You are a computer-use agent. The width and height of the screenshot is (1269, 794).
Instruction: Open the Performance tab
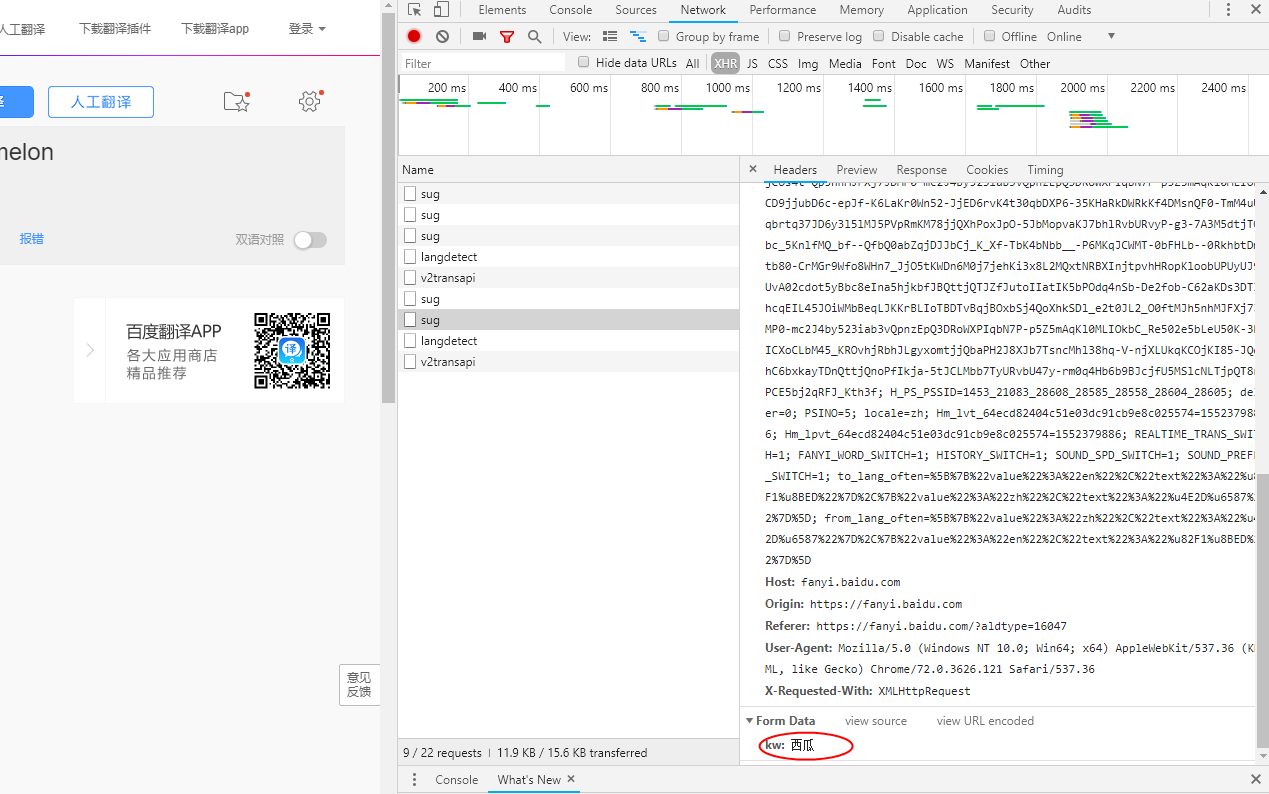(783, 10)
